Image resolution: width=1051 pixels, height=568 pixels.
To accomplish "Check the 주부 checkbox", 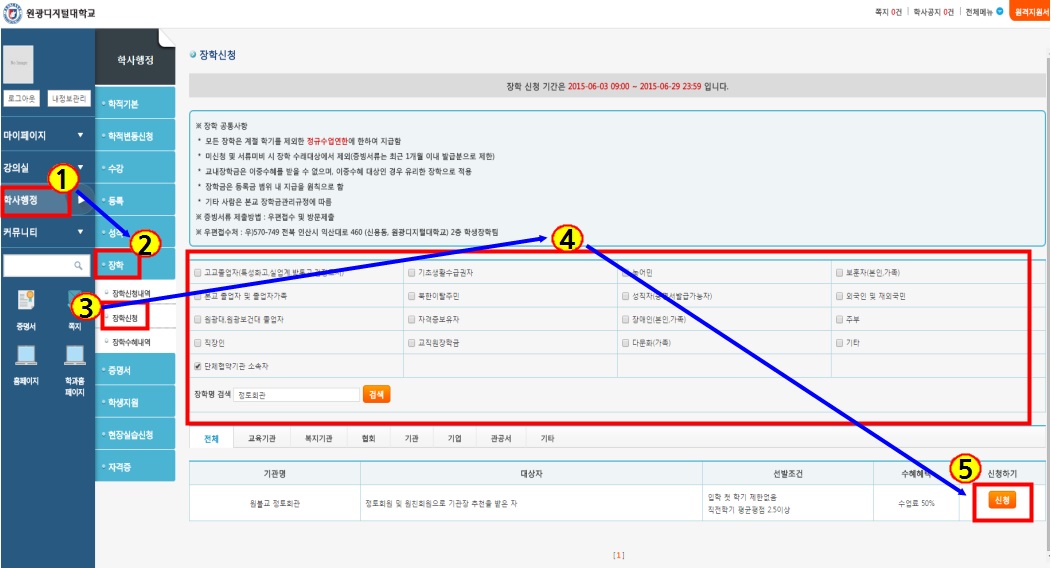I will (x=839, y=319).
